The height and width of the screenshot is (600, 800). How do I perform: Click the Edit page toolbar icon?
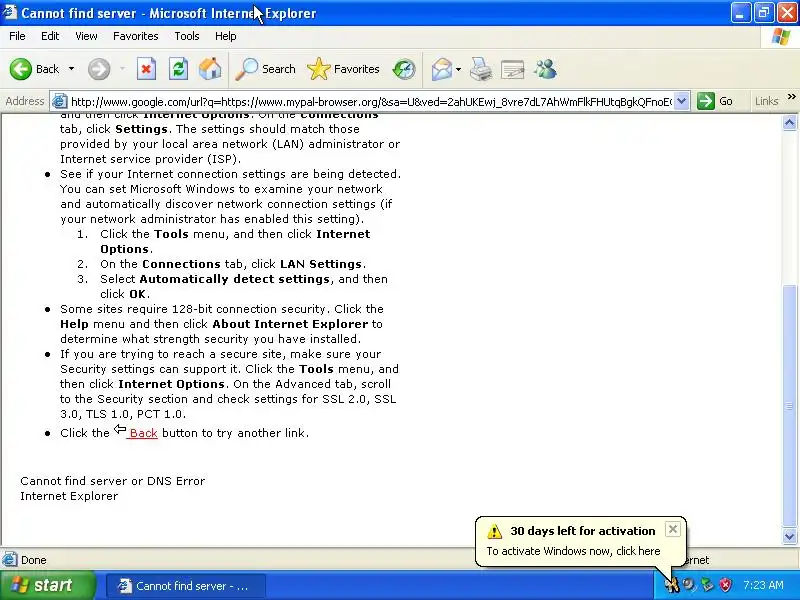pyautogui.click(x=513, y=69)
